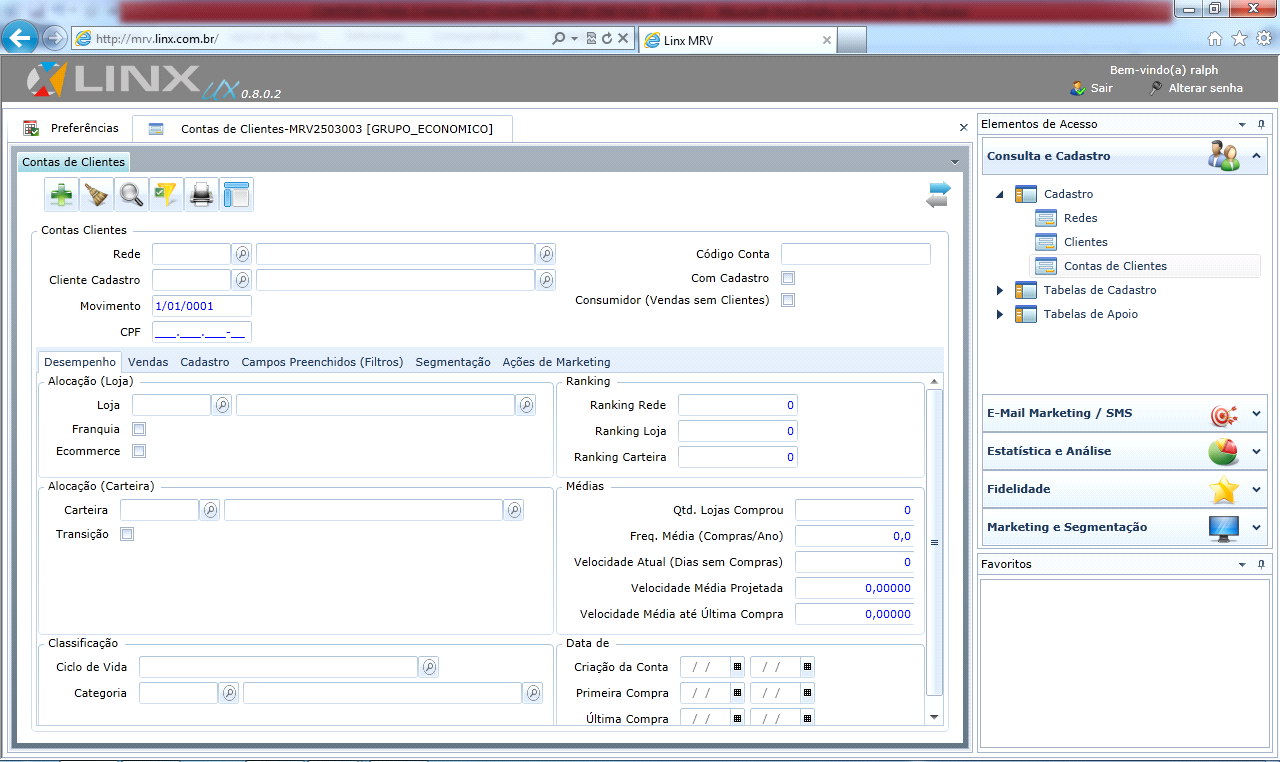This screenshot has height=762, width=1280.
Task: Tick Consumidor (Vendas sem Clientes) checkbox
Action: (788, 300)
